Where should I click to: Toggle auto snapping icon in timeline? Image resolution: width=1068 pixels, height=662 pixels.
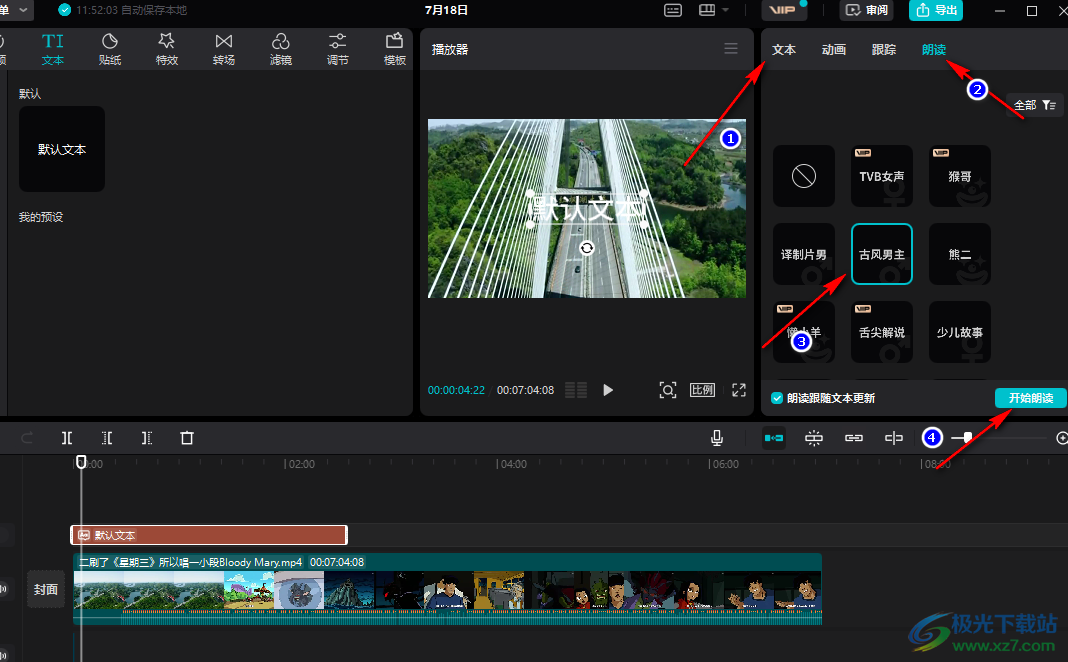tap(814, 438)
